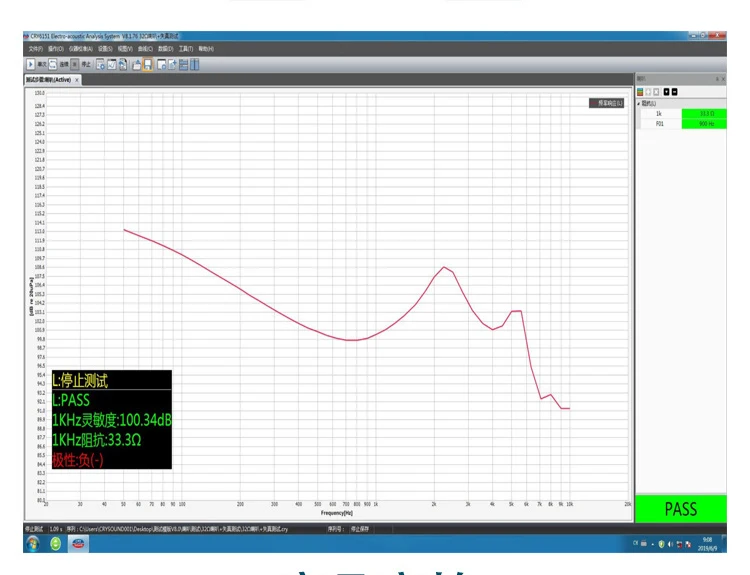Open the green browser icon in taskbar
This screenshot has height=575, width=750.
[55, 543]
